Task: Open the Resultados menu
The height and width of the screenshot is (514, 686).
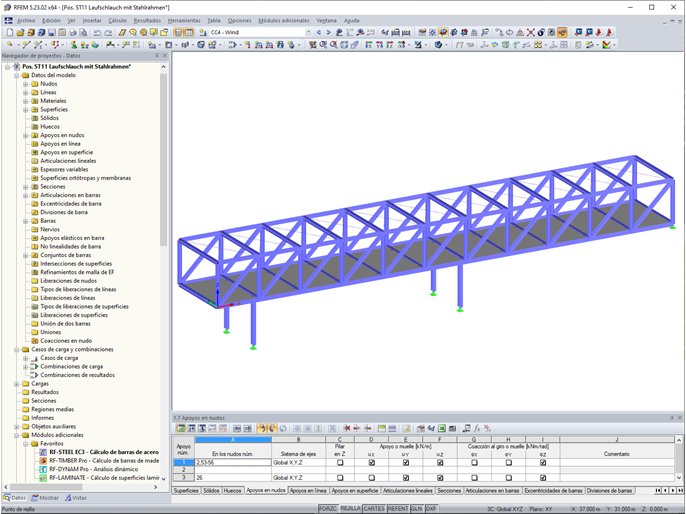Action: pyautogui.click(x=147, y=21)
